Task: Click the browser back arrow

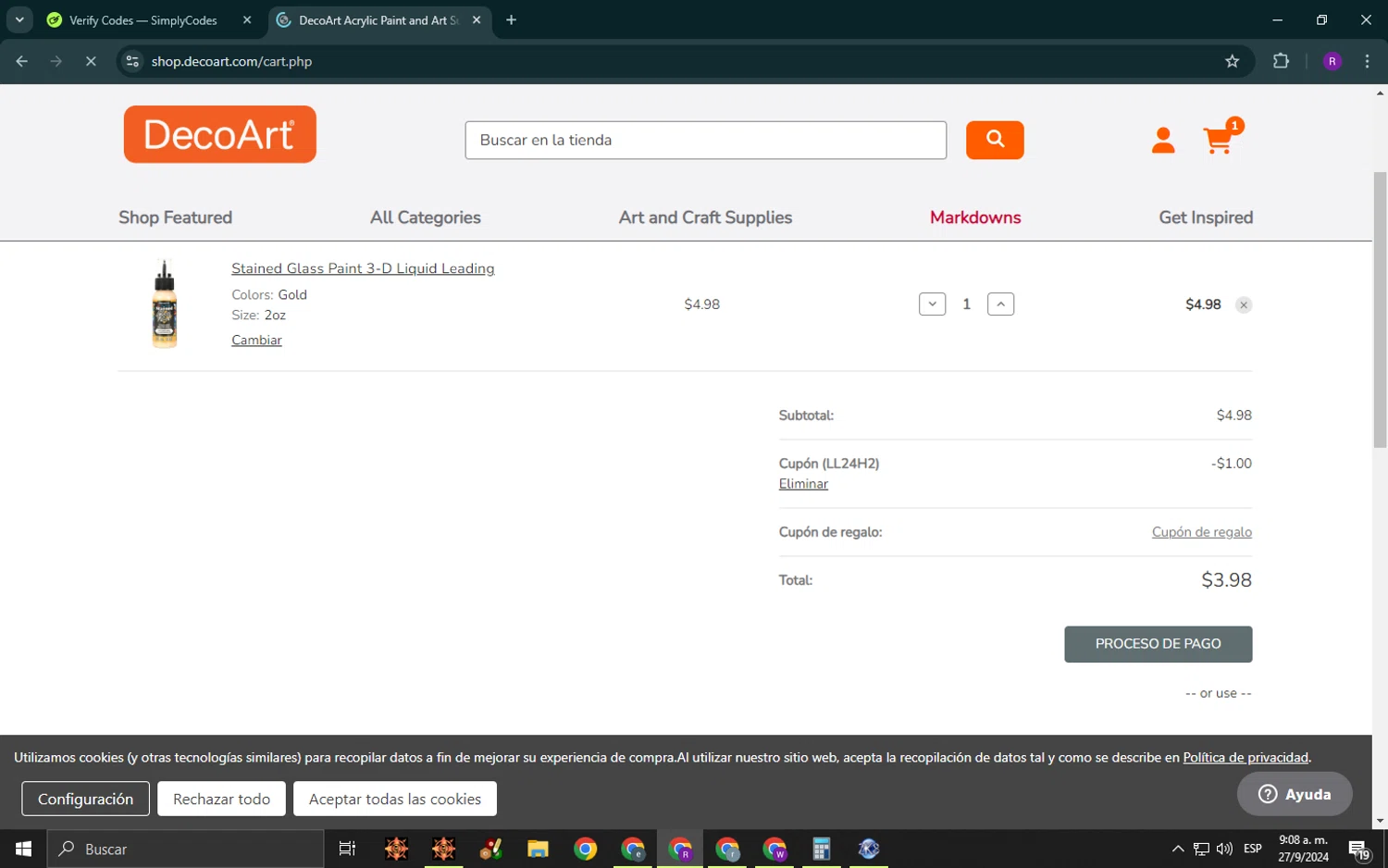Action: point(22,61)
